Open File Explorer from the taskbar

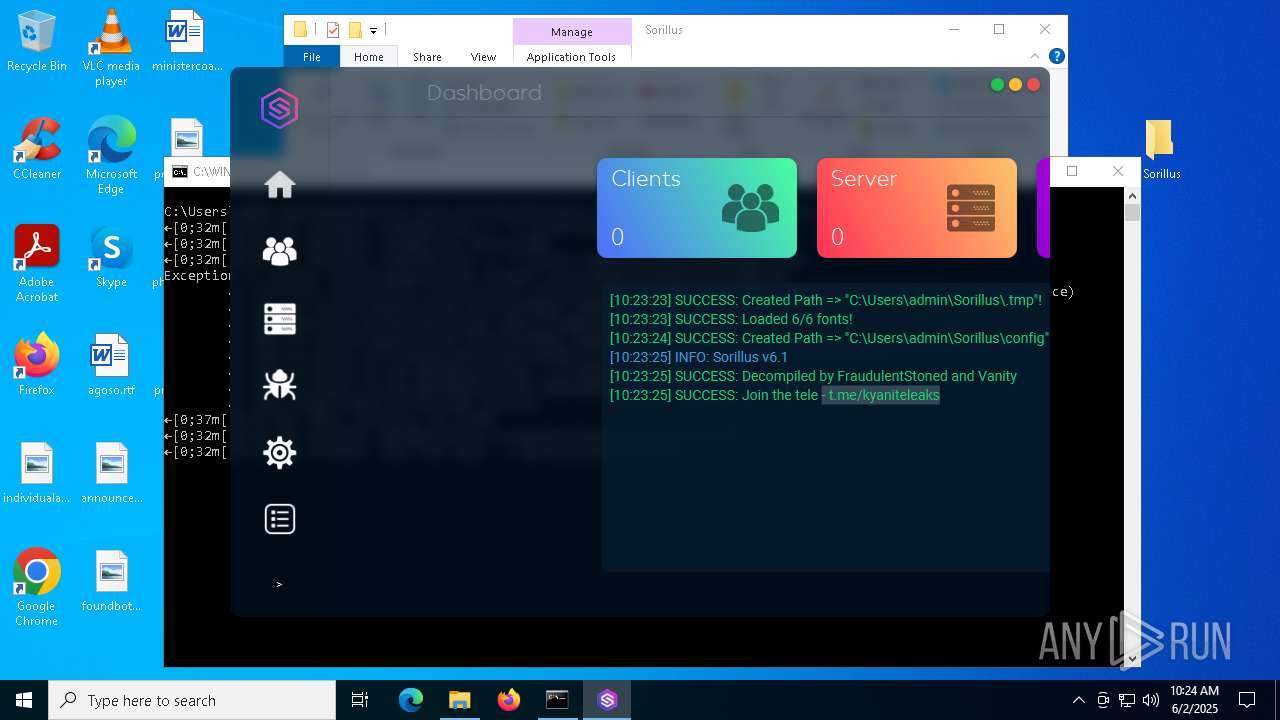460,700
